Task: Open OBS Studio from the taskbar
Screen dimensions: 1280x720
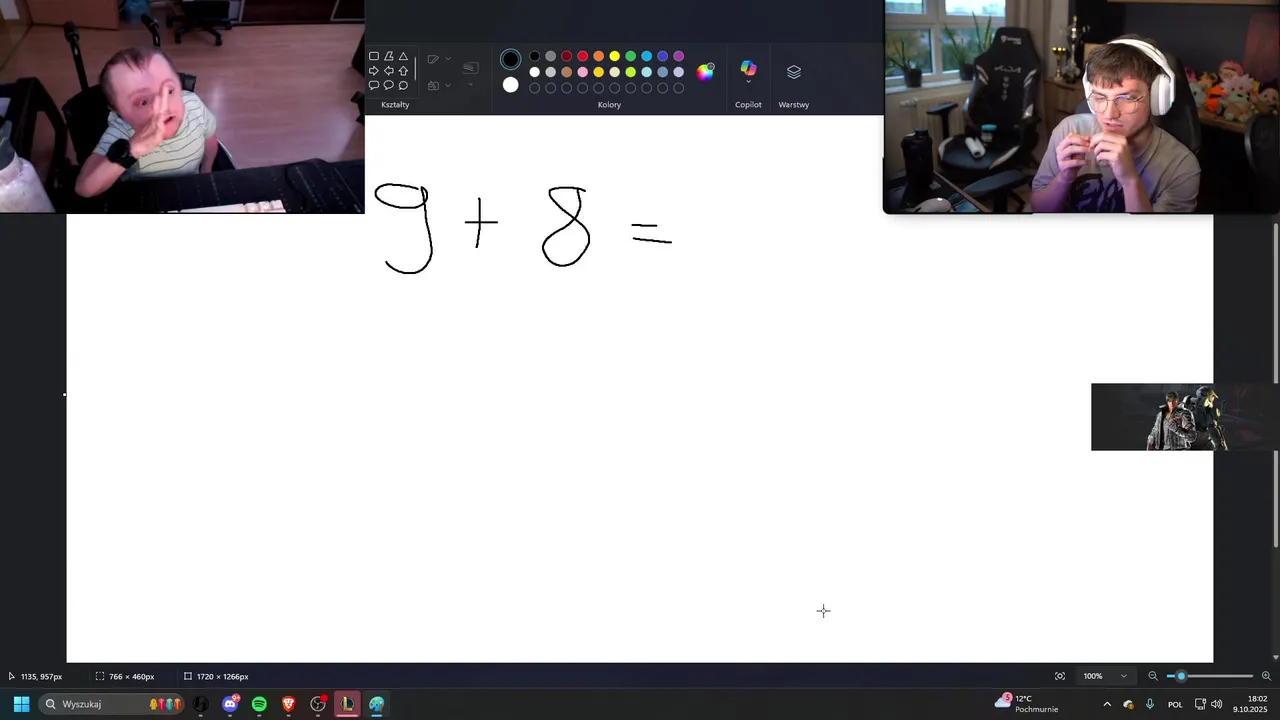Action: pos(318,704)
